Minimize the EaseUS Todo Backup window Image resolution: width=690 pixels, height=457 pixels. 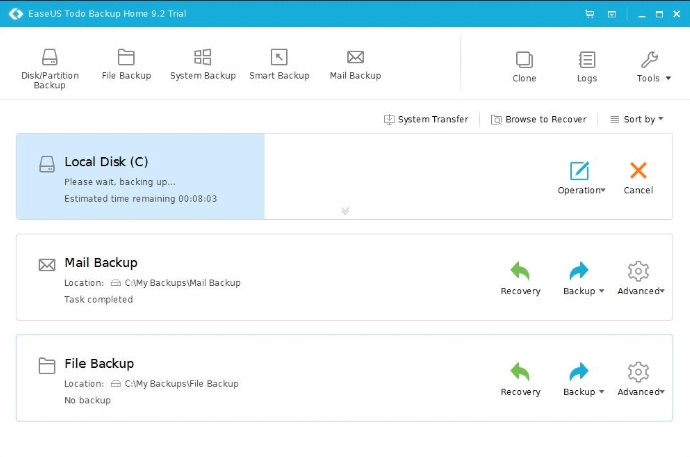click(642, 15)
